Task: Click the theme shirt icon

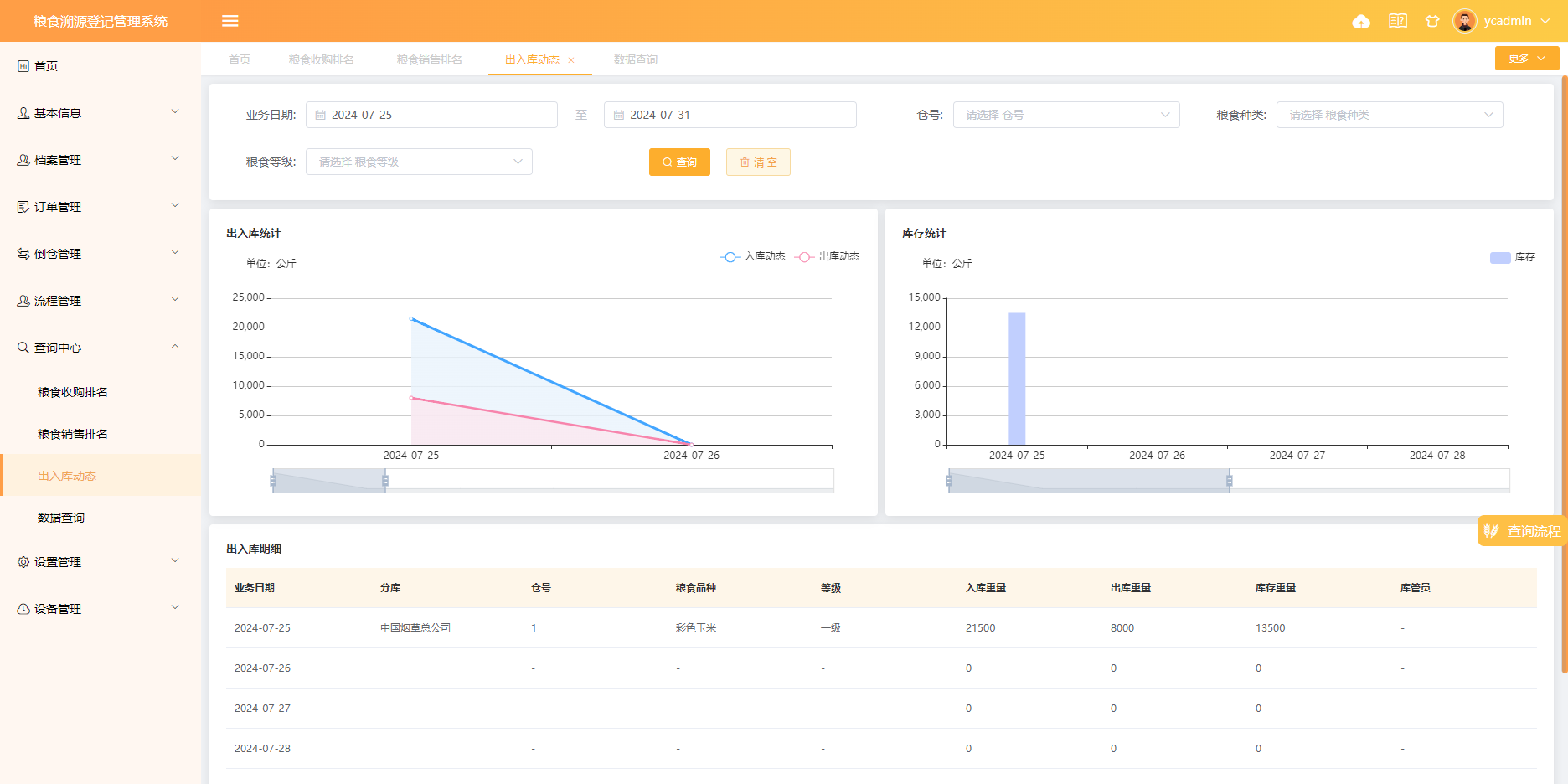Action: pyautogui.click(x=1432, y=21)
